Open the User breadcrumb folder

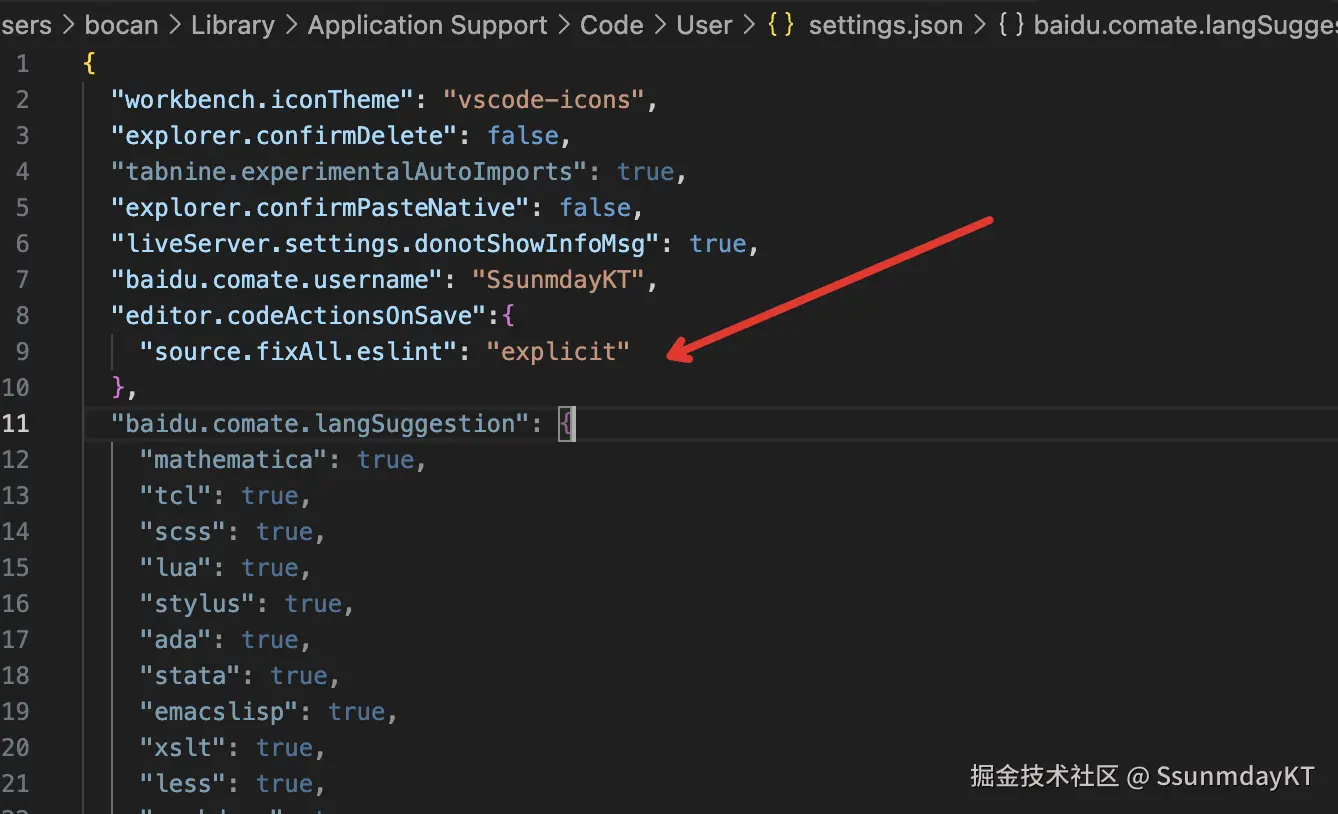point(704,25)
